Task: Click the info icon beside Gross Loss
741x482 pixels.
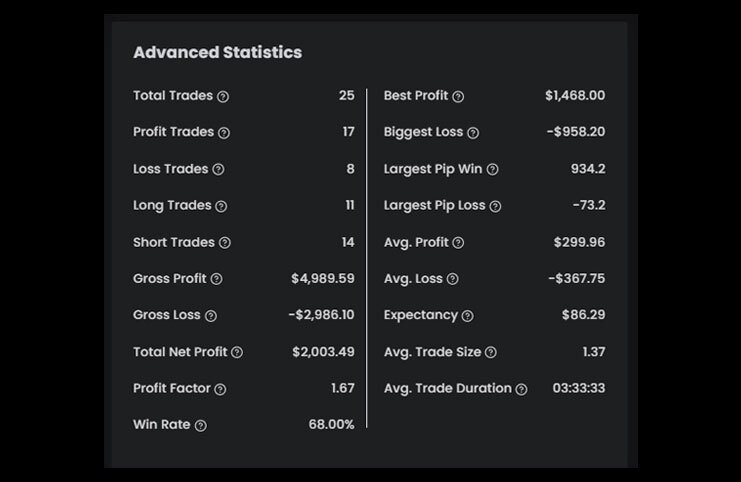Action: click(210, 316)
